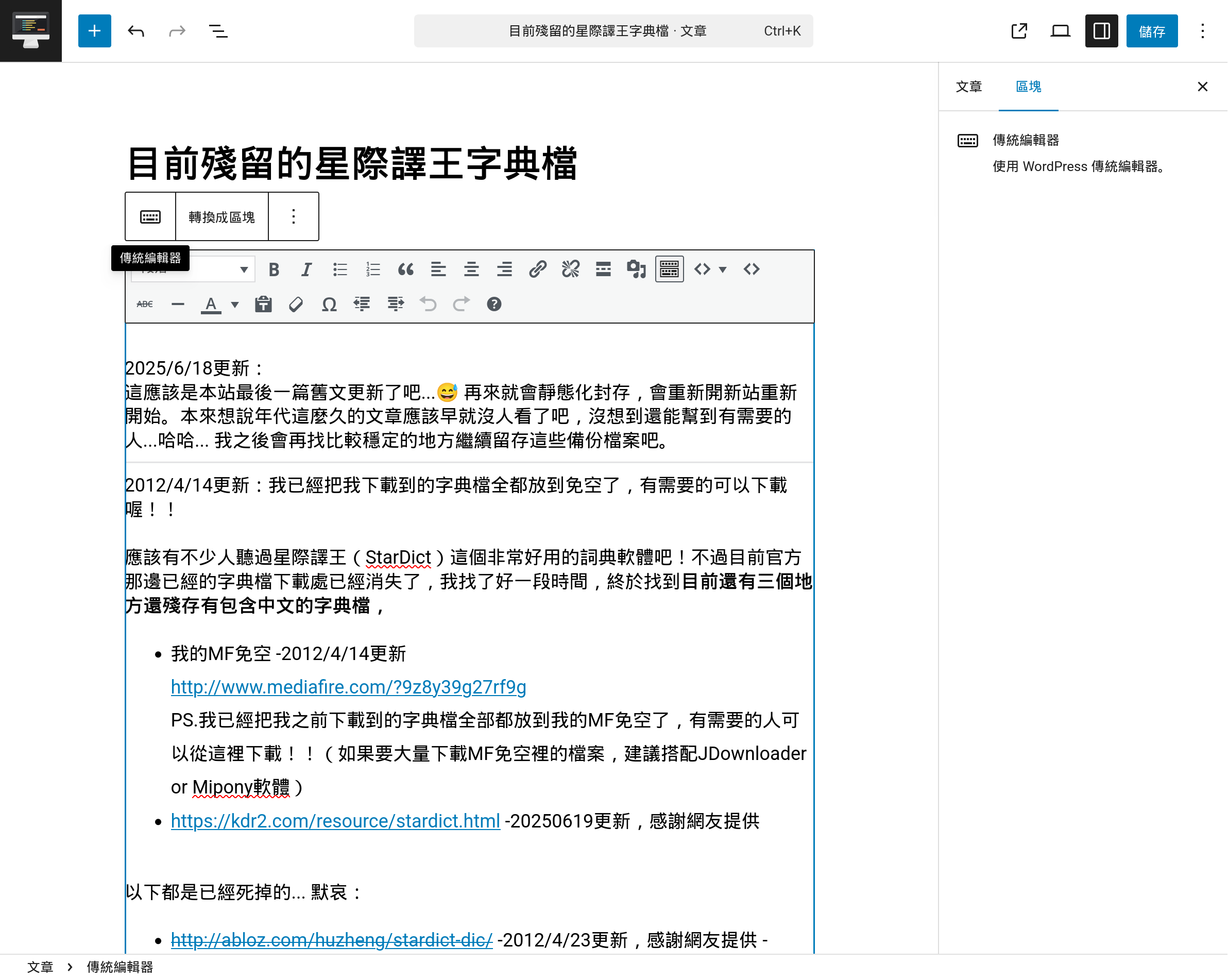Click the last code brackets icon
Viewport: 1228px width, 980px height.
pos(751,269)
